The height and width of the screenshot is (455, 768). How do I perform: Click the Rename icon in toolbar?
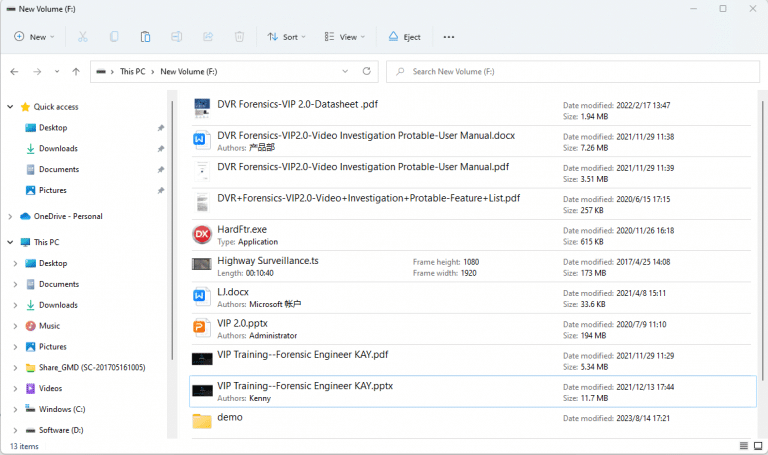point(177,37)
